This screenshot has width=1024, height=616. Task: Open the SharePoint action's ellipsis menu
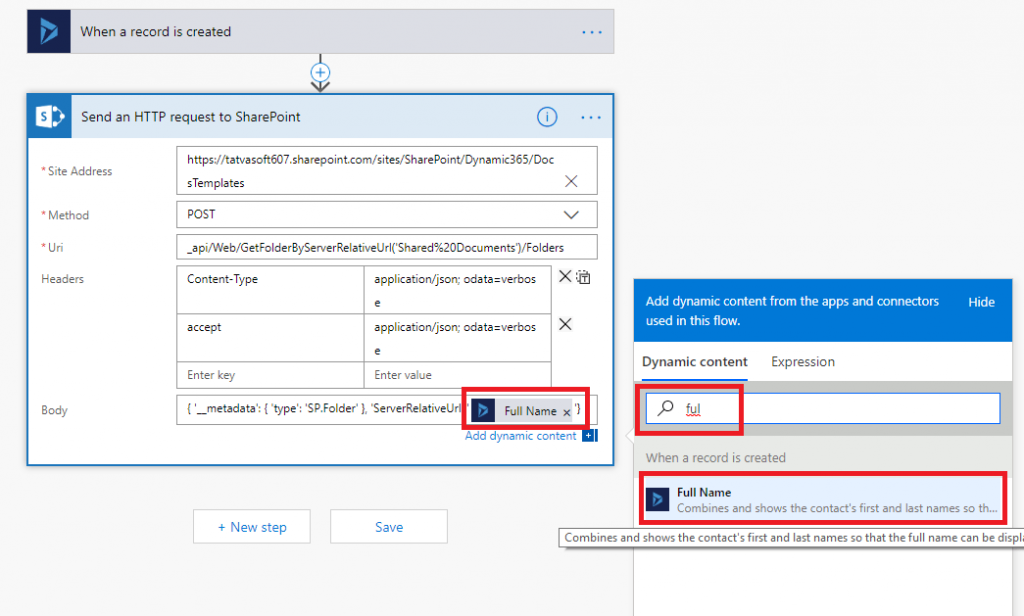tap(589, 116)
